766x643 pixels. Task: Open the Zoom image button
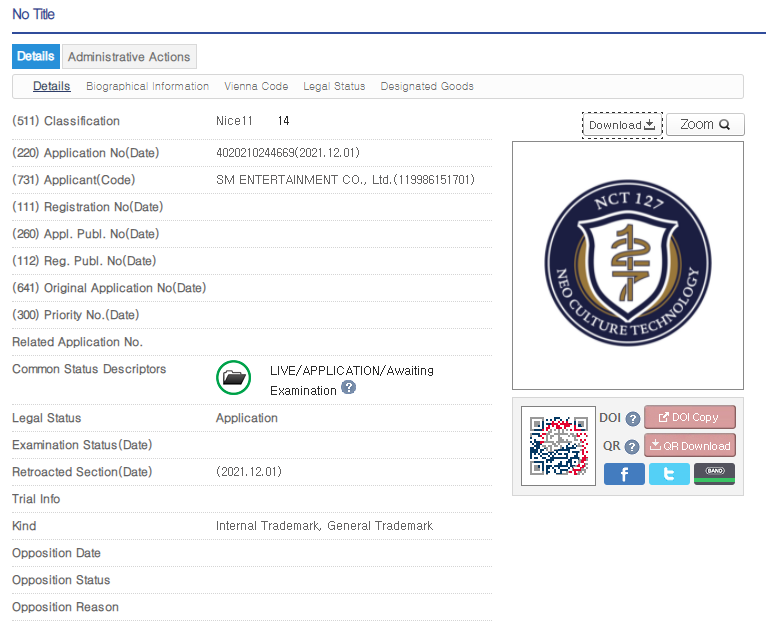[705, 125]
